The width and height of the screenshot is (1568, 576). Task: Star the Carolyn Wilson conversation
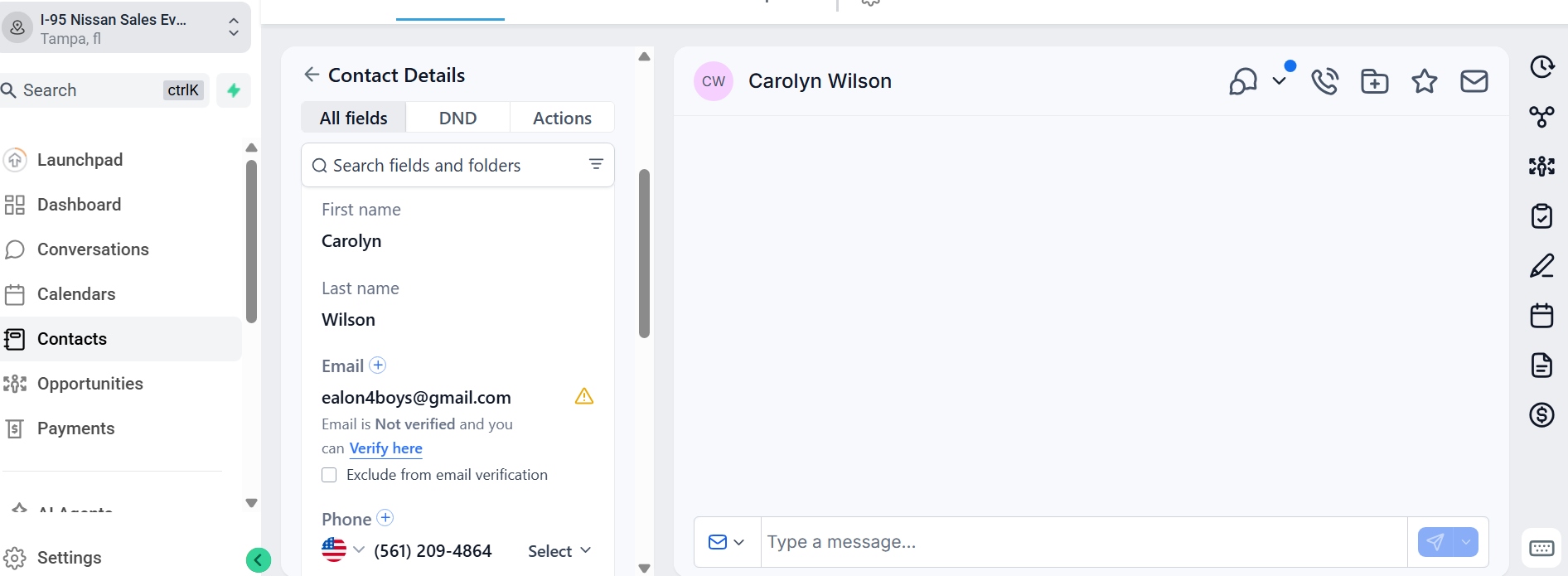pos(1424,81)
